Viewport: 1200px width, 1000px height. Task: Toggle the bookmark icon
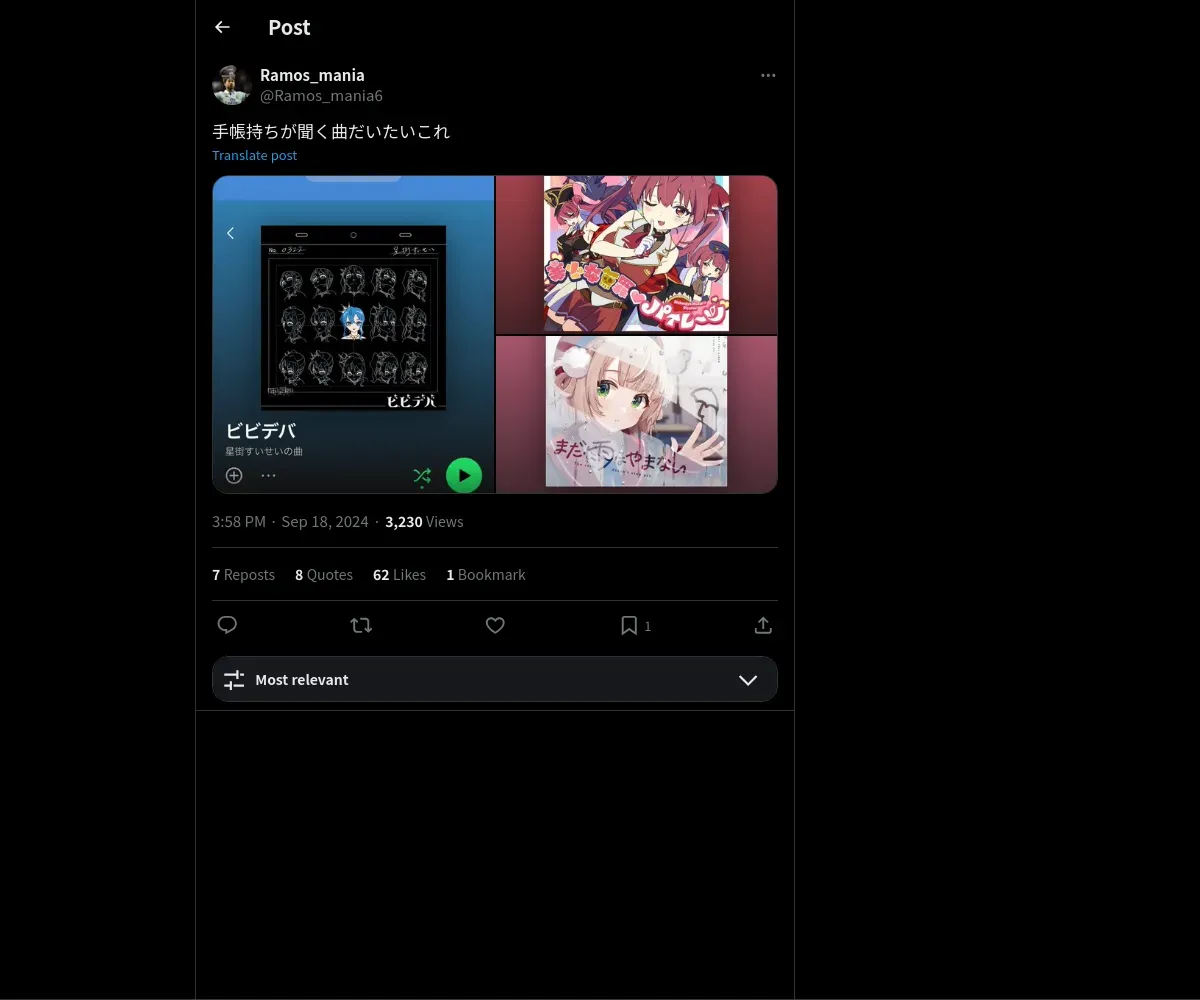point(629,625)
